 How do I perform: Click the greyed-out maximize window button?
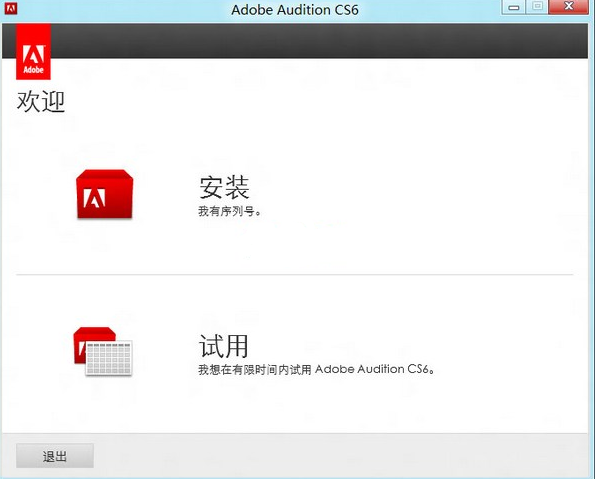point(537,7)
